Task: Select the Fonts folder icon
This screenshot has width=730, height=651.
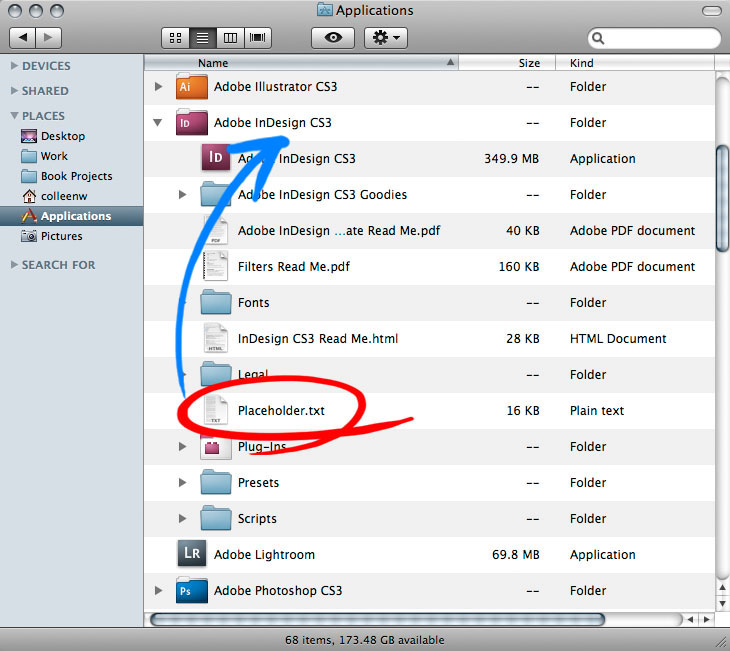Action: point(216,302)
